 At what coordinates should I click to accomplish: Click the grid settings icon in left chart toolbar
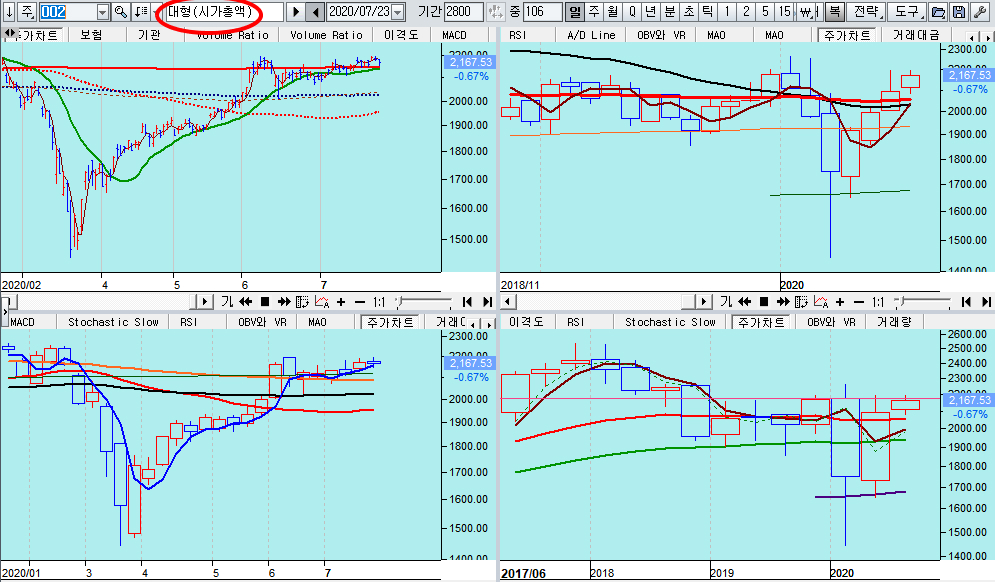pos(303,301)
